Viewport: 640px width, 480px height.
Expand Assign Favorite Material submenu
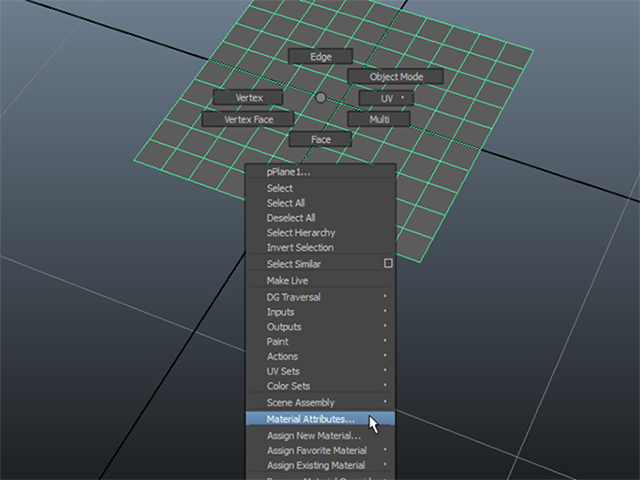click(x=320, y=450)
